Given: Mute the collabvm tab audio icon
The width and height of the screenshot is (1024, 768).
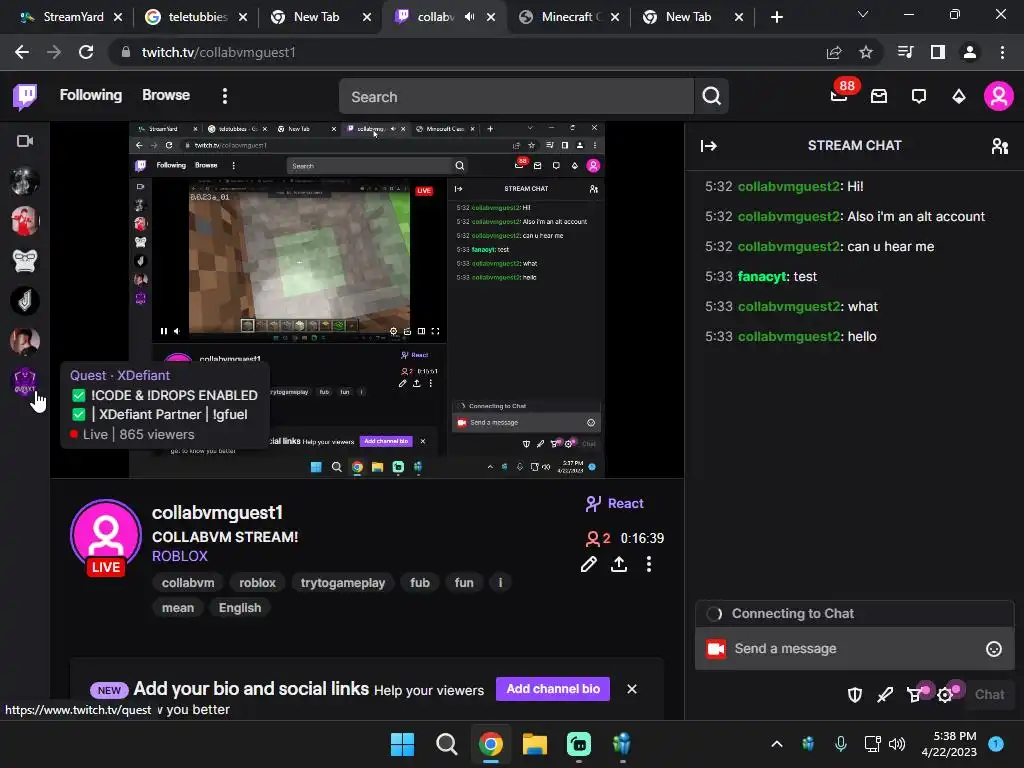Looking at the screenshot, I should pos(469,17).
